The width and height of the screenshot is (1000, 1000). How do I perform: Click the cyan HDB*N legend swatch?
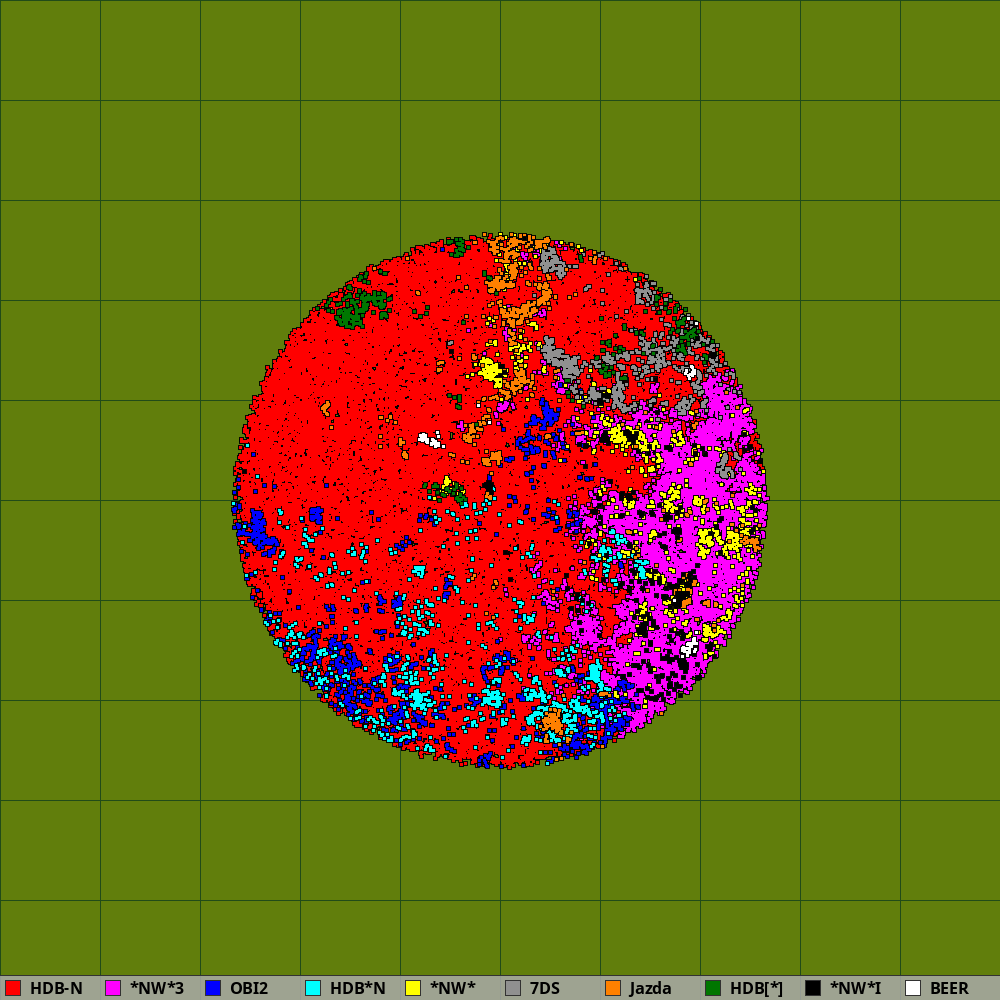pyautogui.click(x=313, y=988)
